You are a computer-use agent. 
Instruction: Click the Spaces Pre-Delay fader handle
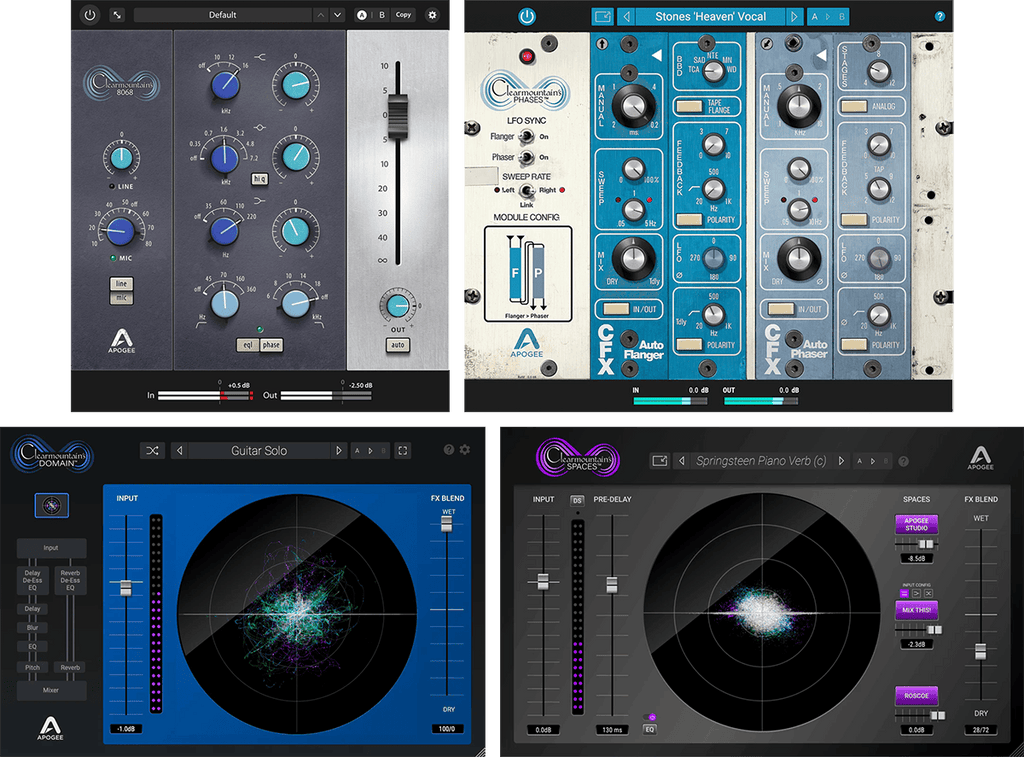(x=612, y=584)
